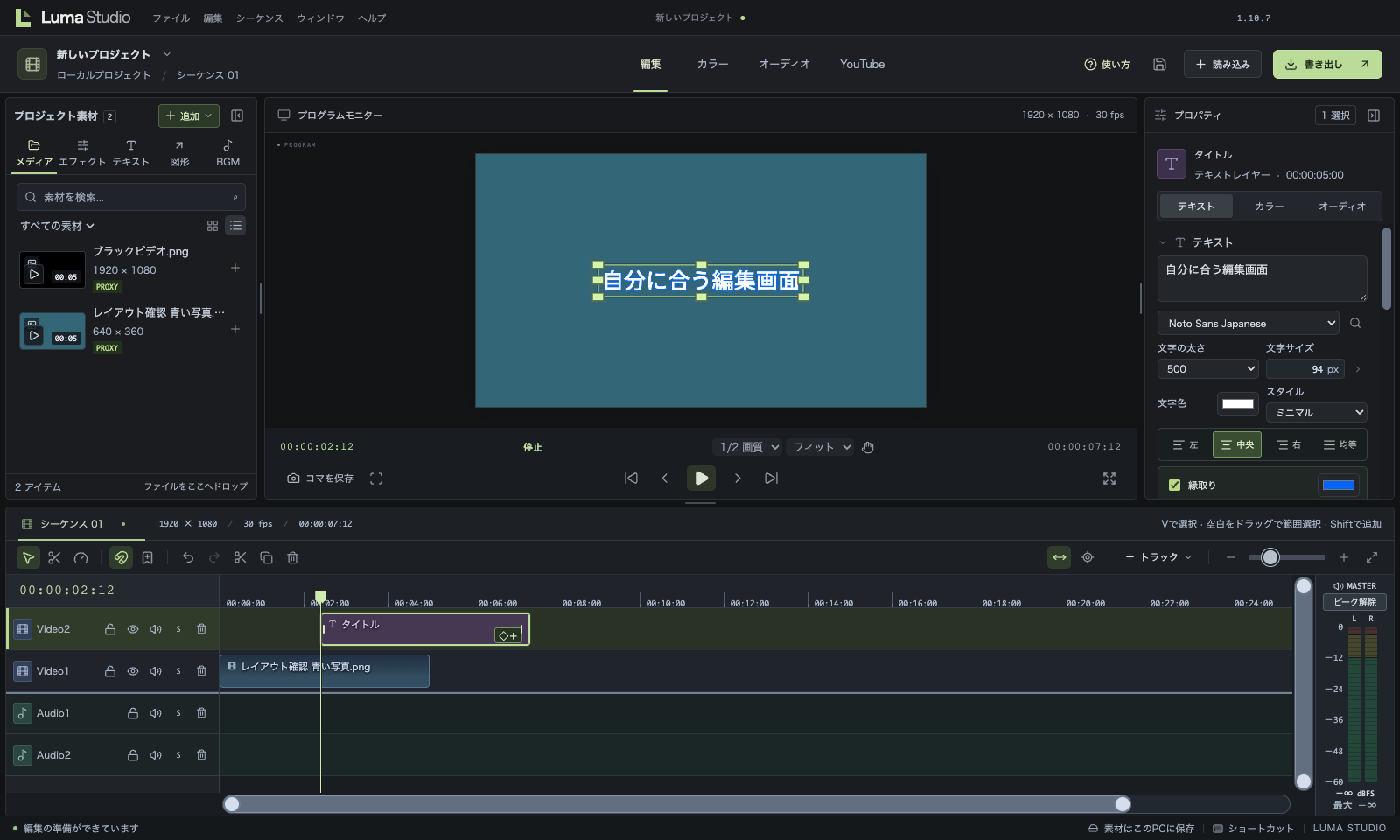
Task: Hide the Video1 track with eye icon
Action: coord(133,671)
